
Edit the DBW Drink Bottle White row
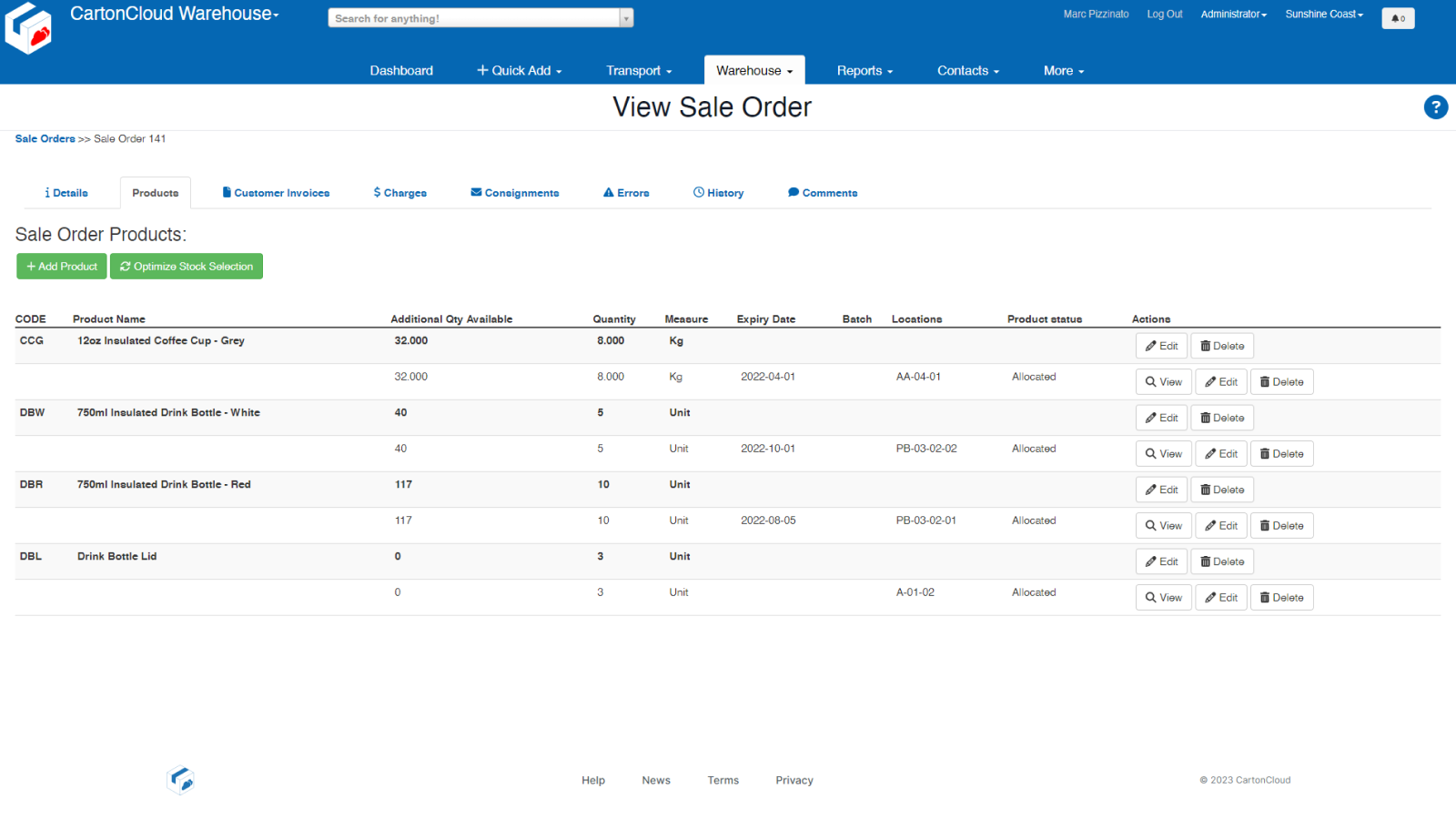tap(1161, 418)
